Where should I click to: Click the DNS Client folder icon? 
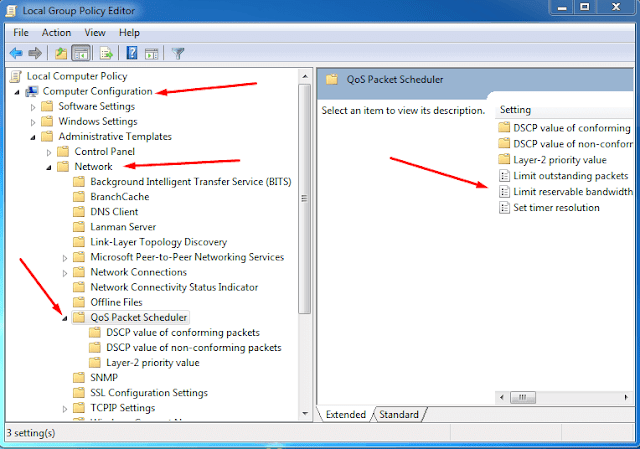[79, 212]
